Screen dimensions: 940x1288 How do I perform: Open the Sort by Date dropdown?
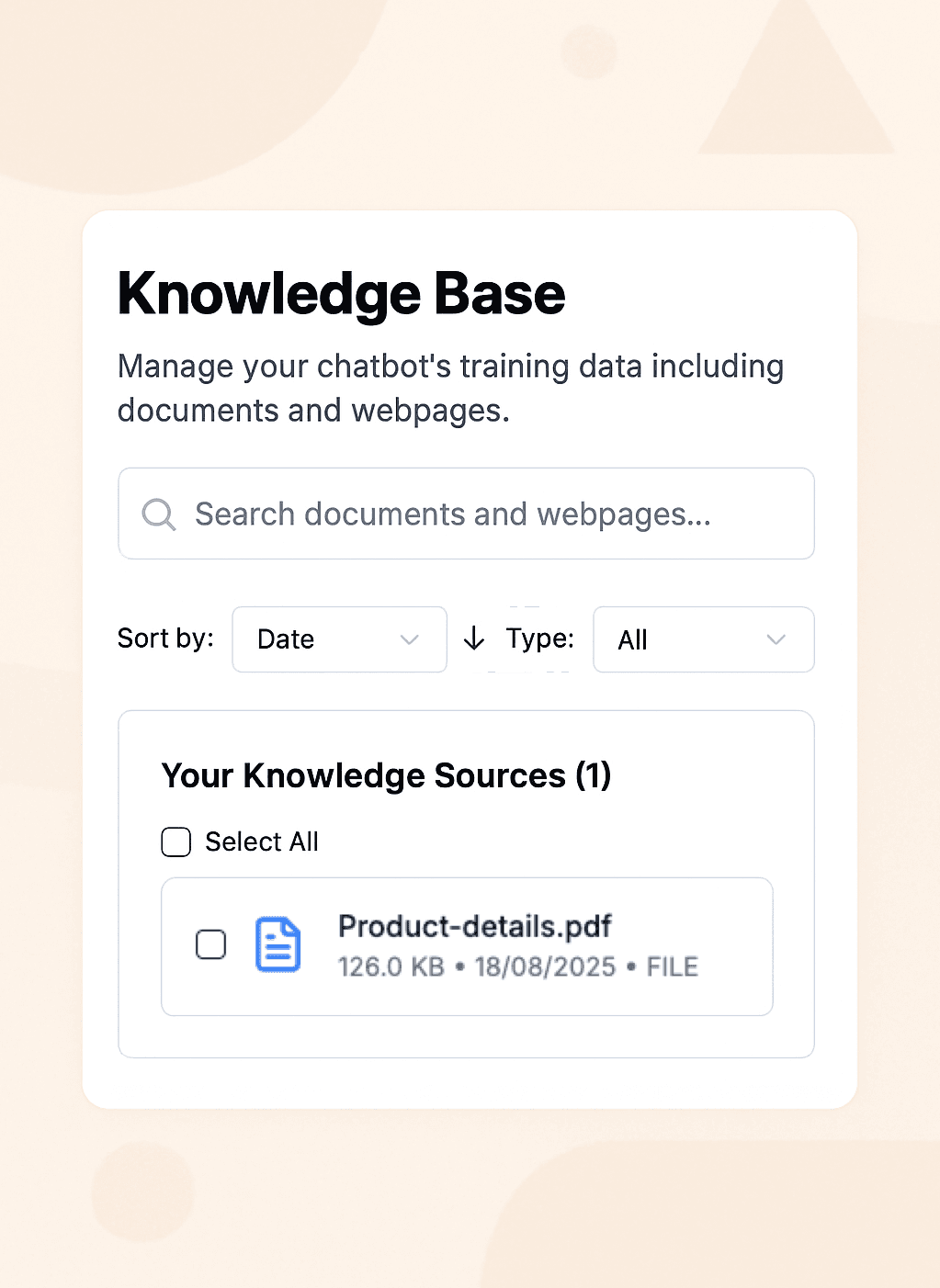[339, 639]
